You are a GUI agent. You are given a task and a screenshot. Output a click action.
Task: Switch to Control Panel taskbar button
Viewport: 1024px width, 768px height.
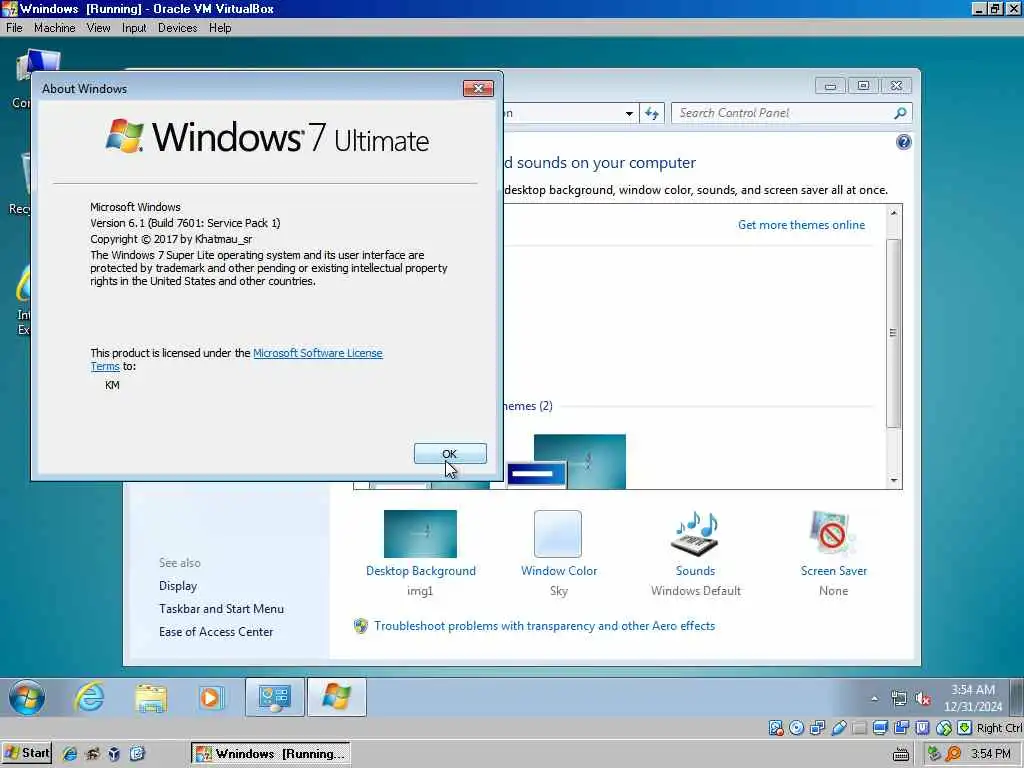[274, 697]
